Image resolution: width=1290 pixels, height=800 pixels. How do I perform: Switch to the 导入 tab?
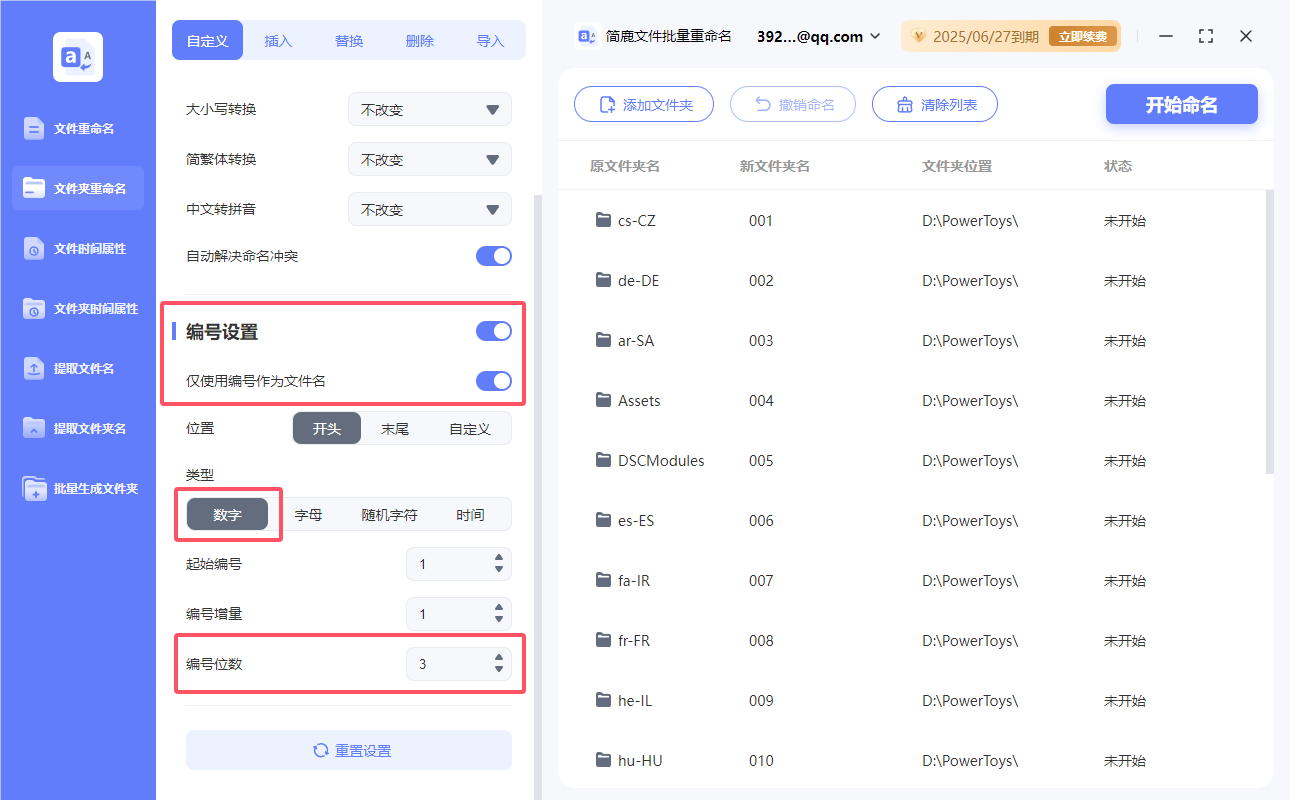click(x=491, y=40)
